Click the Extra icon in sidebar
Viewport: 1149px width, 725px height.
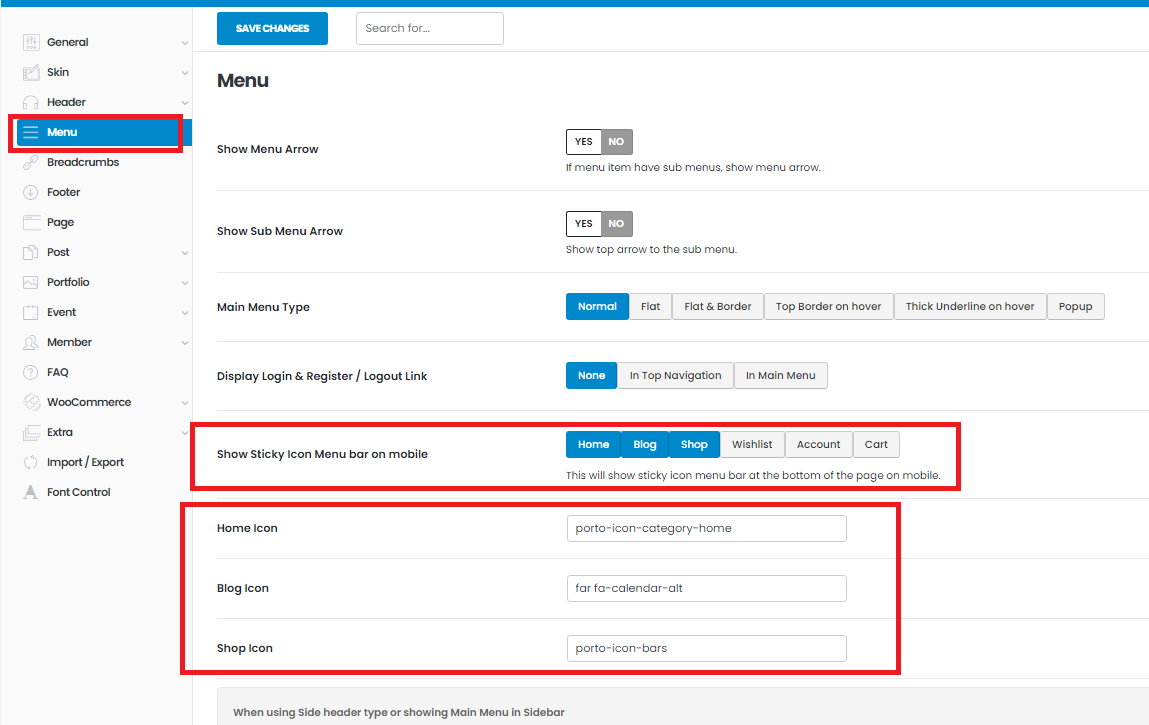click(x=32, y=433)
